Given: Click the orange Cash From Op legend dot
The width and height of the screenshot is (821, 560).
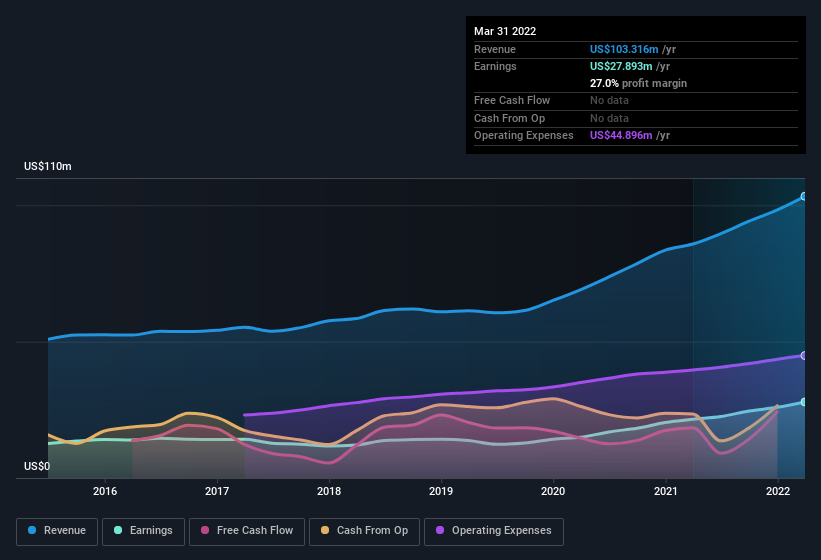Looking at the screenshot, I should pyautogui.click(x=325, y=530).
